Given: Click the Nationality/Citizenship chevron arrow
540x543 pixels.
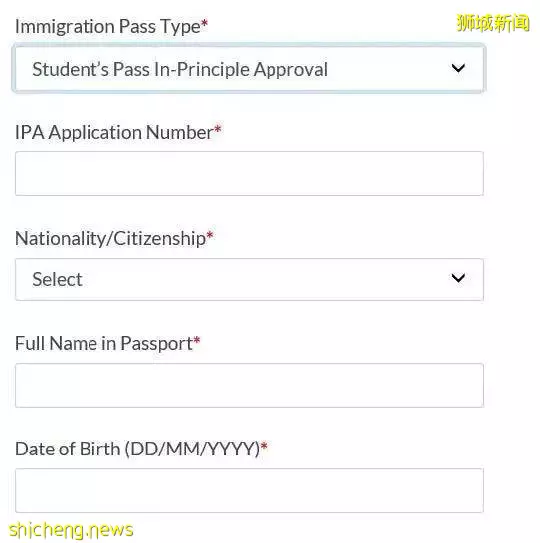Looking at the screenshot, I should 458,278.
